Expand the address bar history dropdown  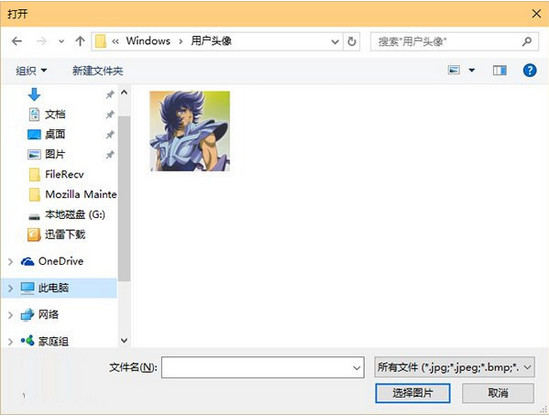(335, 42)
